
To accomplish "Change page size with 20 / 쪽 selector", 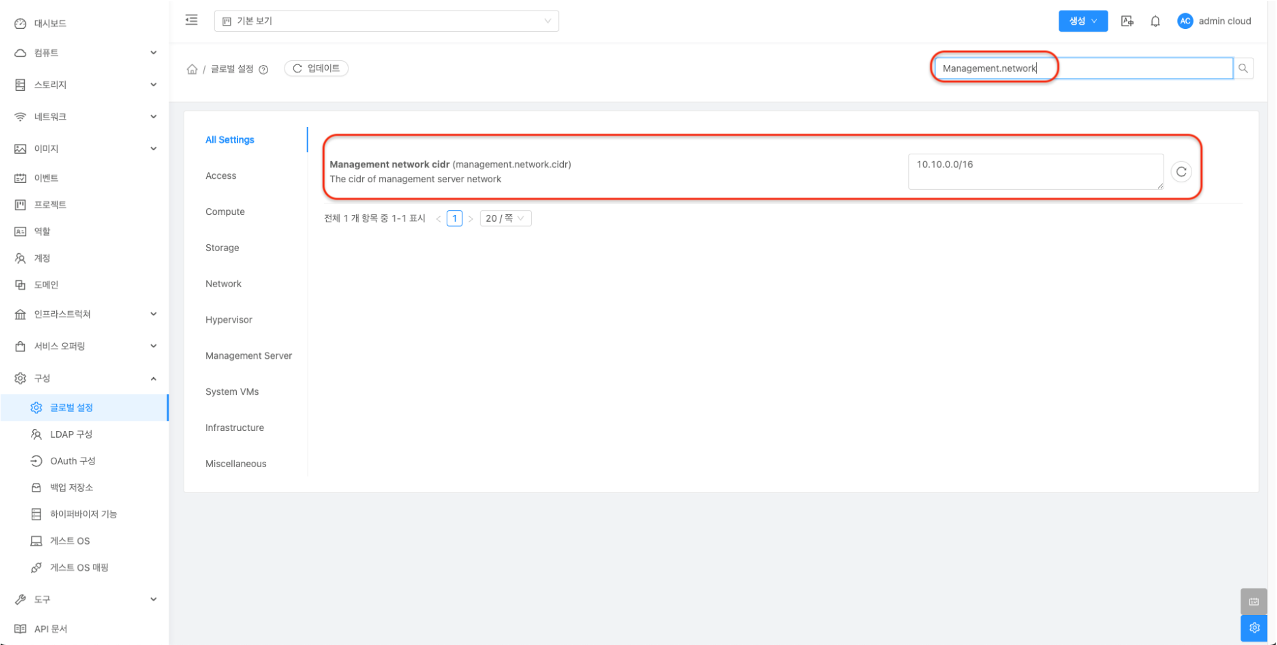I will [506, 218].
